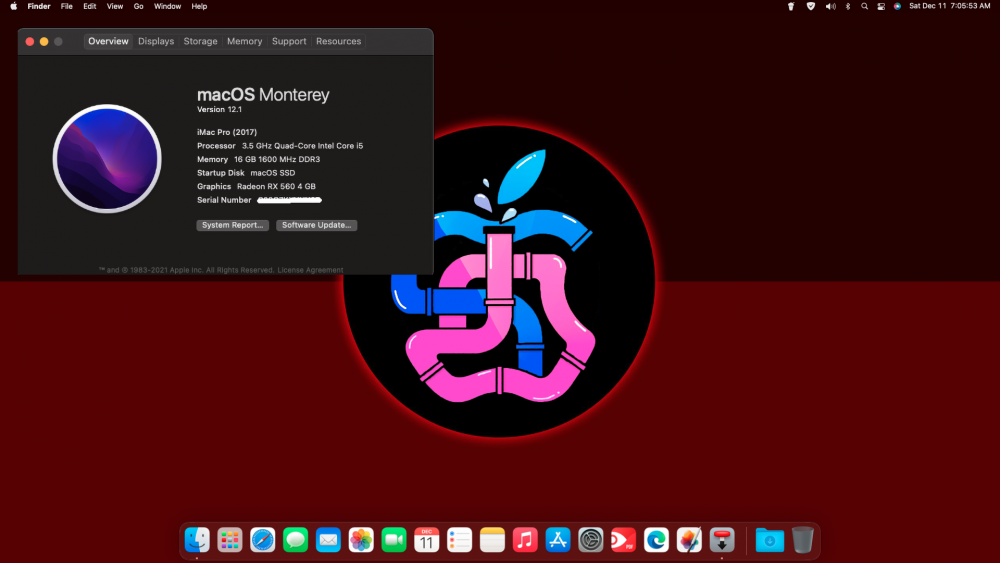Open the Messages app in dock
Image resolution: width=1000 pixels, height=563 pixels.
pyautogui.click(x=295, y=540)
